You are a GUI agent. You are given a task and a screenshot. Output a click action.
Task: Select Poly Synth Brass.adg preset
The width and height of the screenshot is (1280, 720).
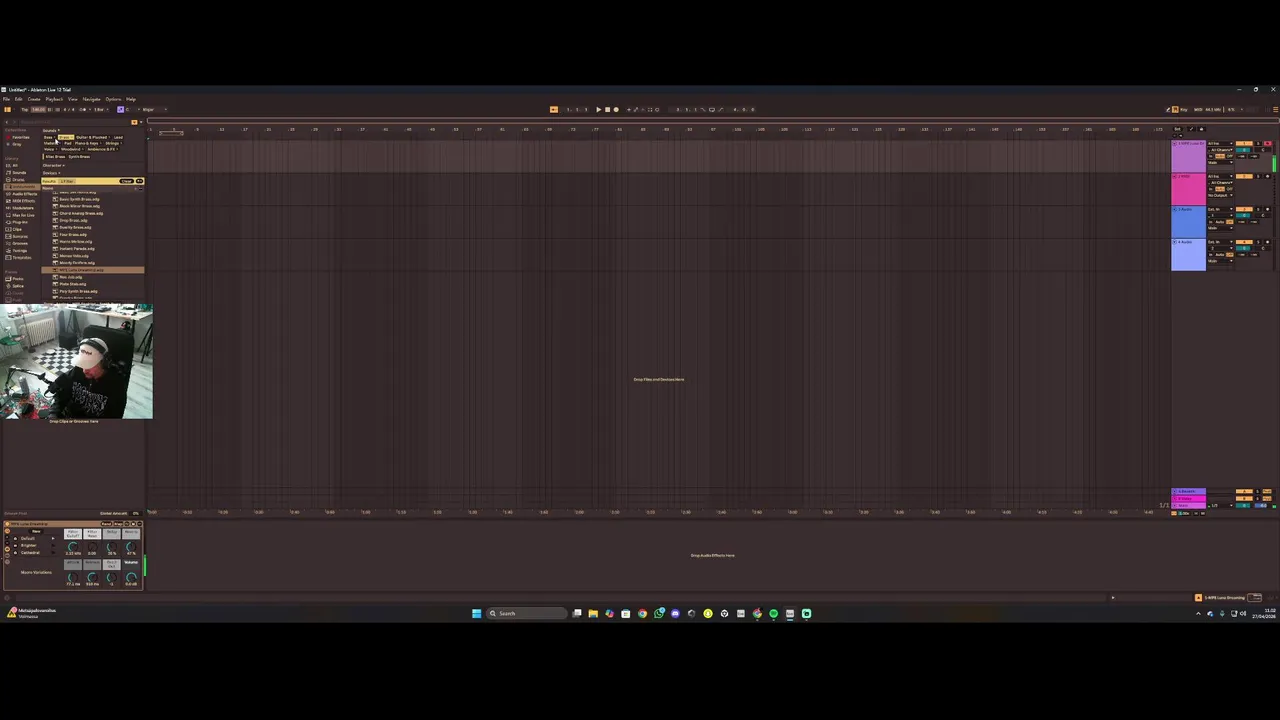[76, 291]
